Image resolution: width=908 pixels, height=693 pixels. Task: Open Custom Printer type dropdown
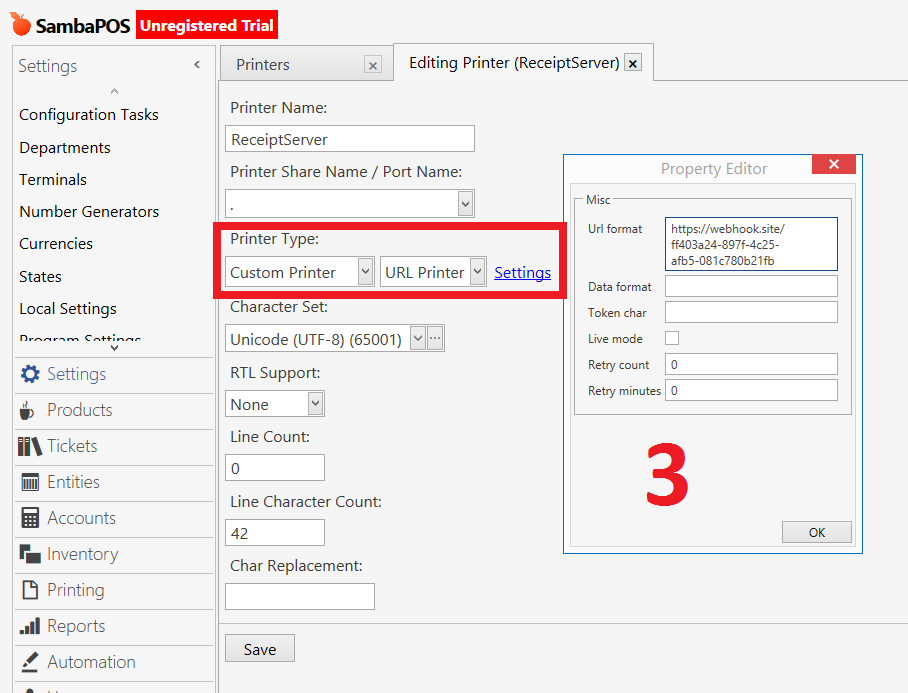point(365,272)
